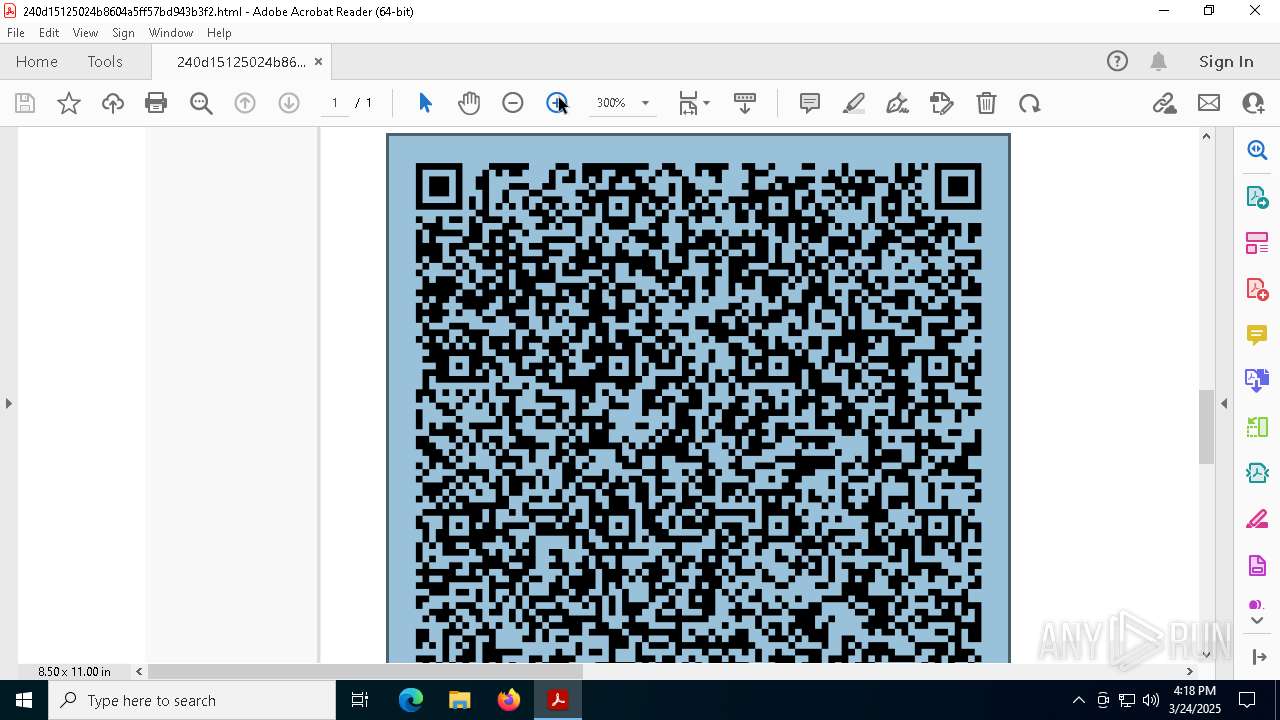Print the document

[156, 103]
